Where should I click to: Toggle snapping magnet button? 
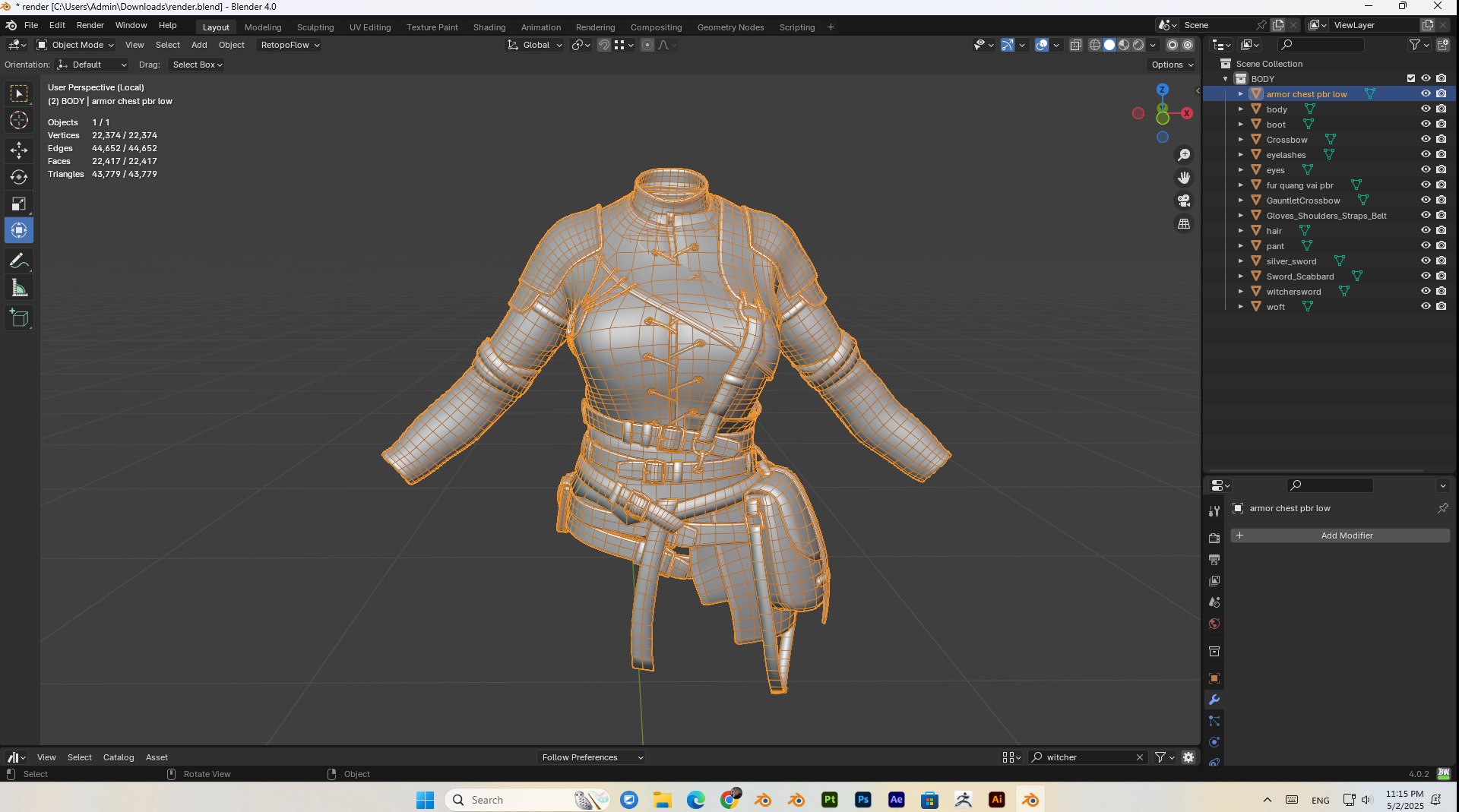click(x=603, y=45)
